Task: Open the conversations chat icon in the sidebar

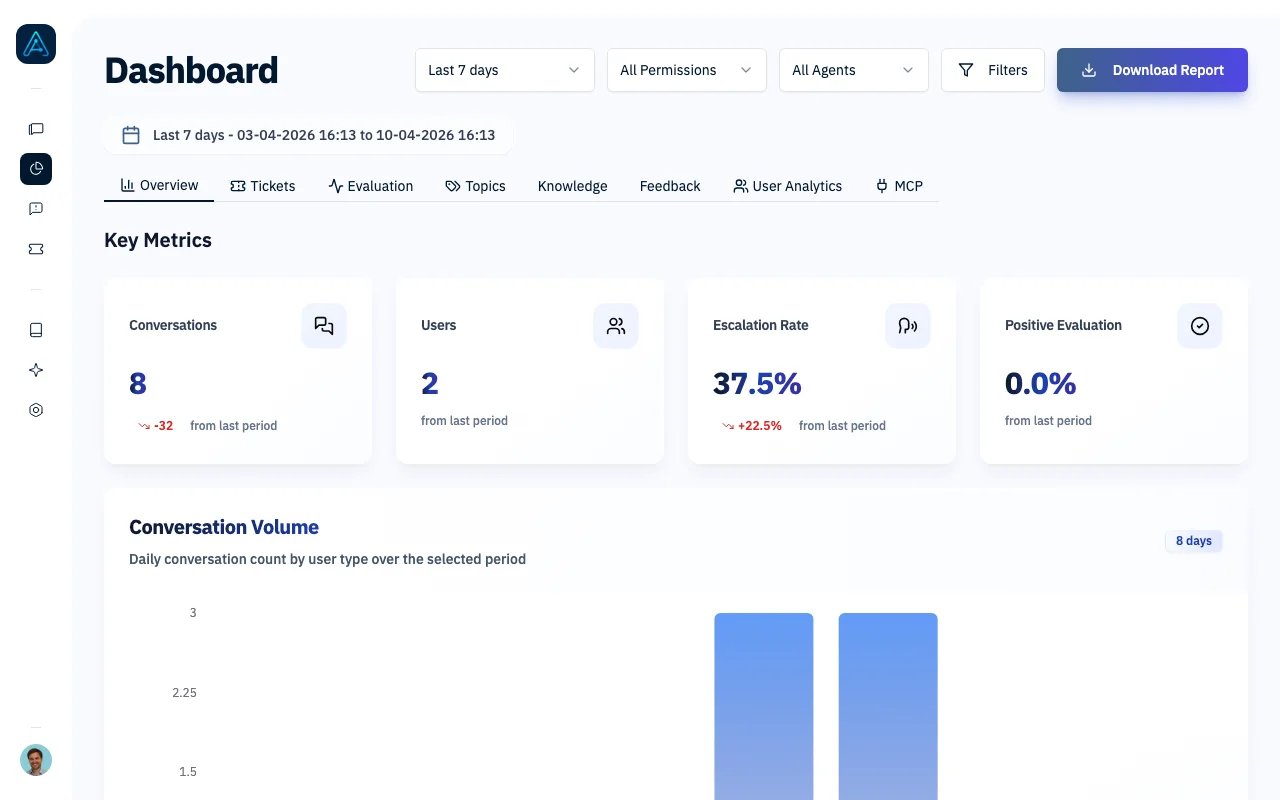Action: (36, 129)
